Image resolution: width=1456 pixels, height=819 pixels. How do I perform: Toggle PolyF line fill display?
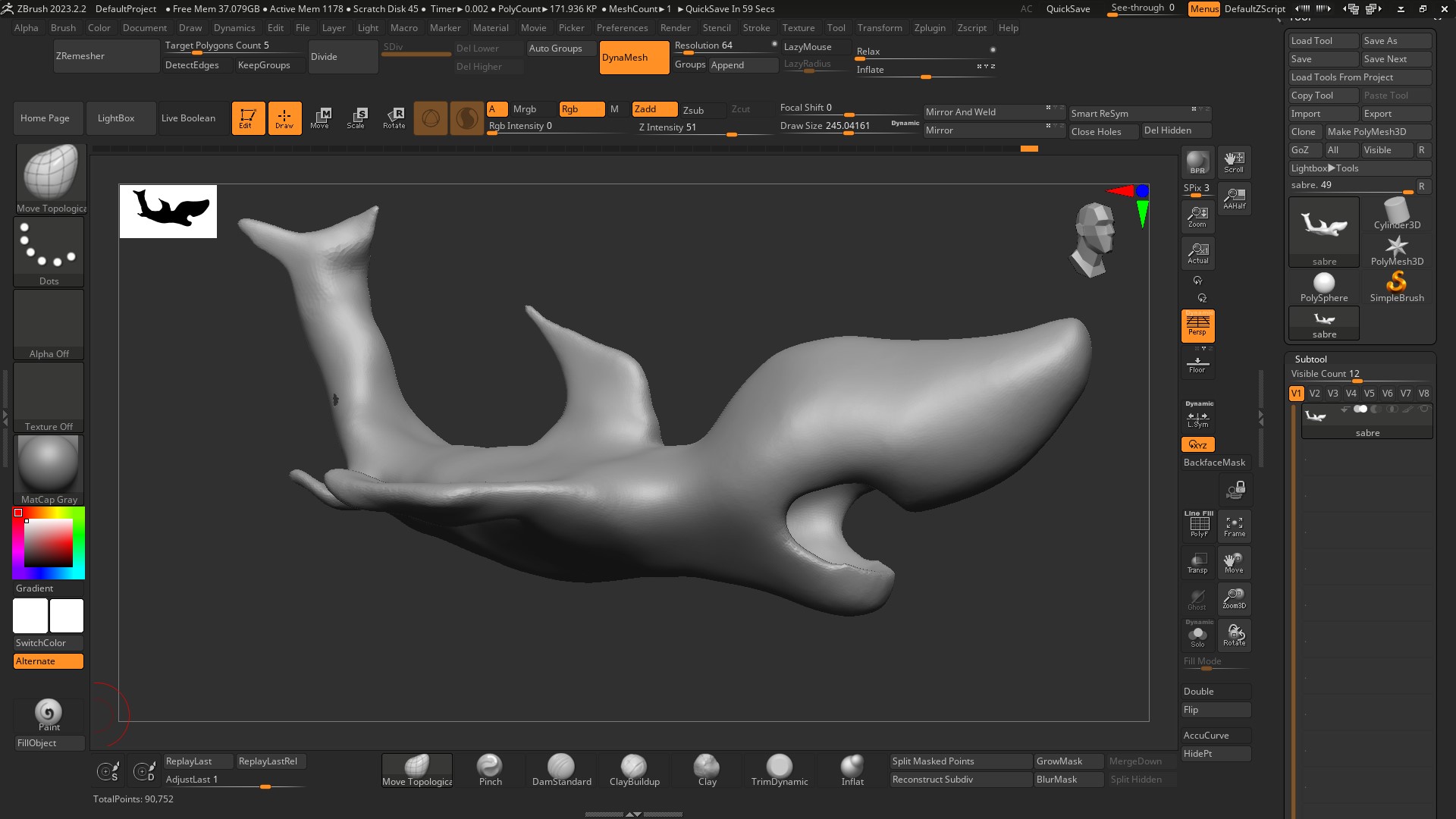(1198, 525)
